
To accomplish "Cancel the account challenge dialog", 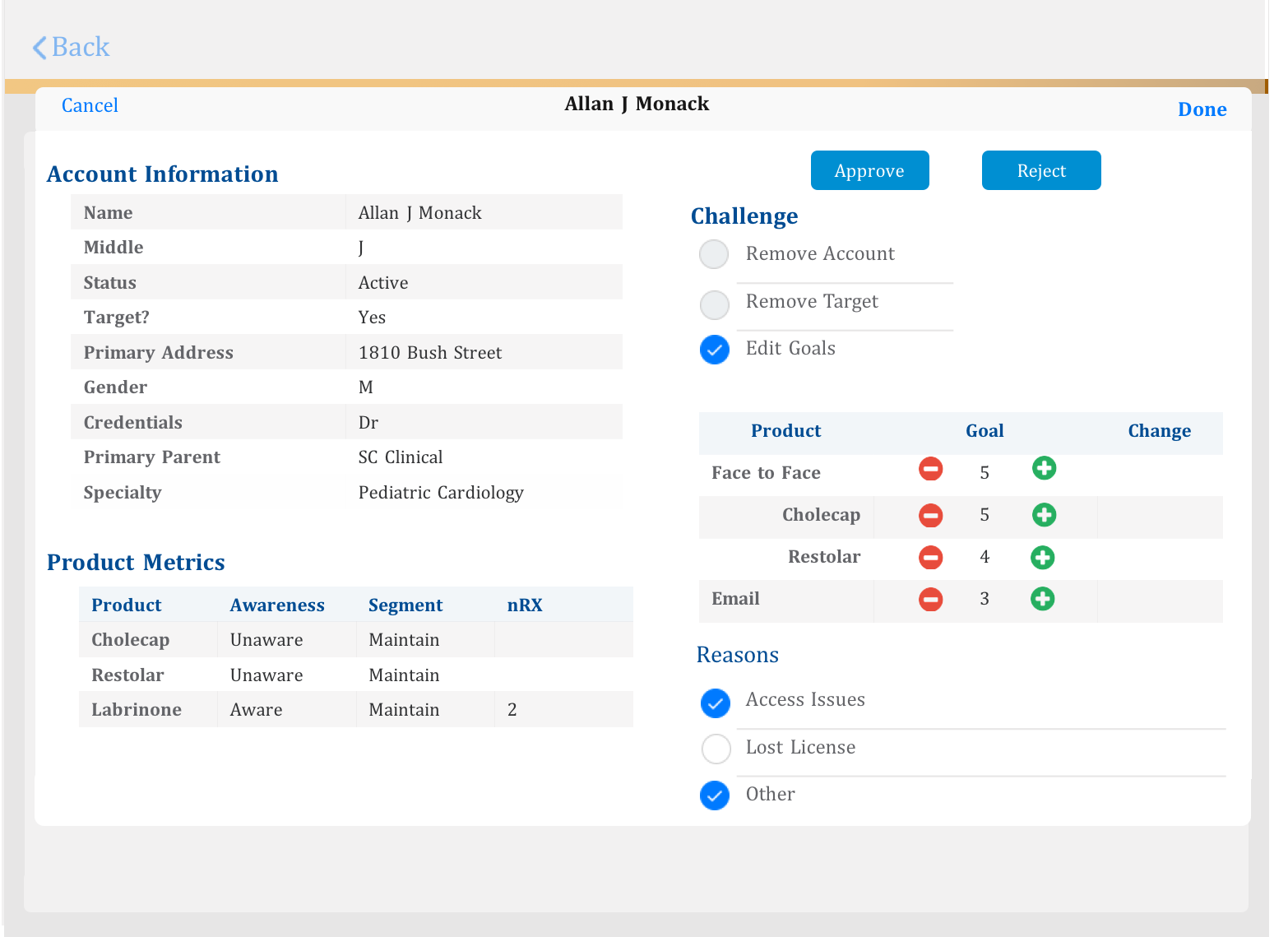I will click(x=90, y=105).
